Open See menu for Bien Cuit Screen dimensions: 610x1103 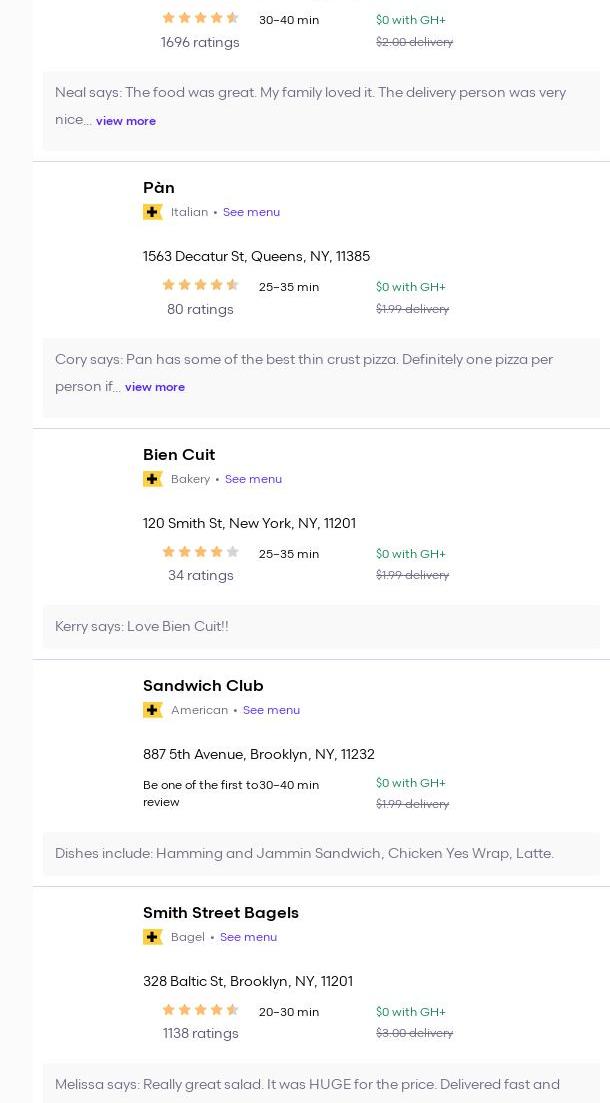click(x=253, y=479)
